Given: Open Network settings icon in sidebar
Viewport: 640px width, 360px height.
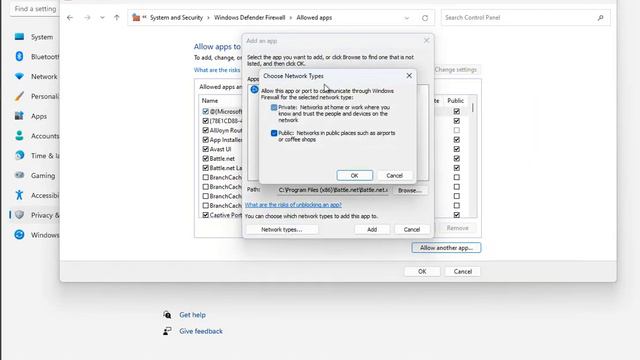Looking at the screenshot, I should click(19, 76).
